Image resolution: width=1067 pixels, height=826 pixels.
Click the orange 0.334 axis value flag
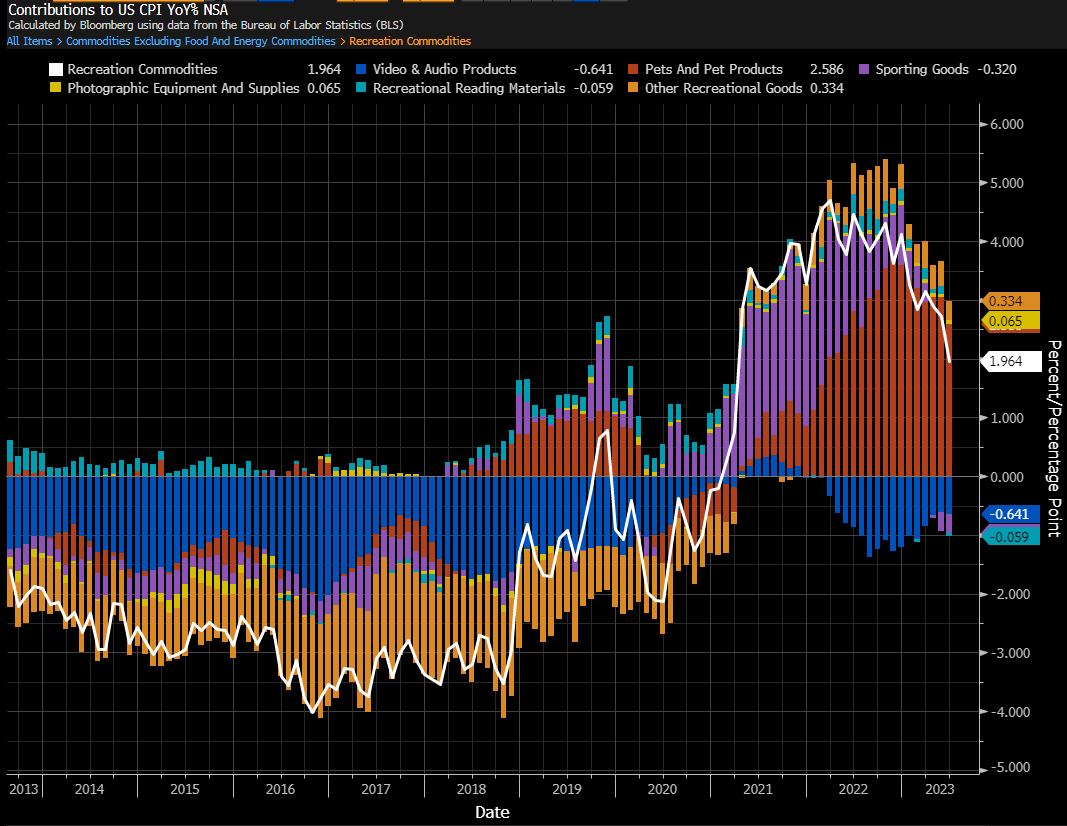coord(1011,301)
